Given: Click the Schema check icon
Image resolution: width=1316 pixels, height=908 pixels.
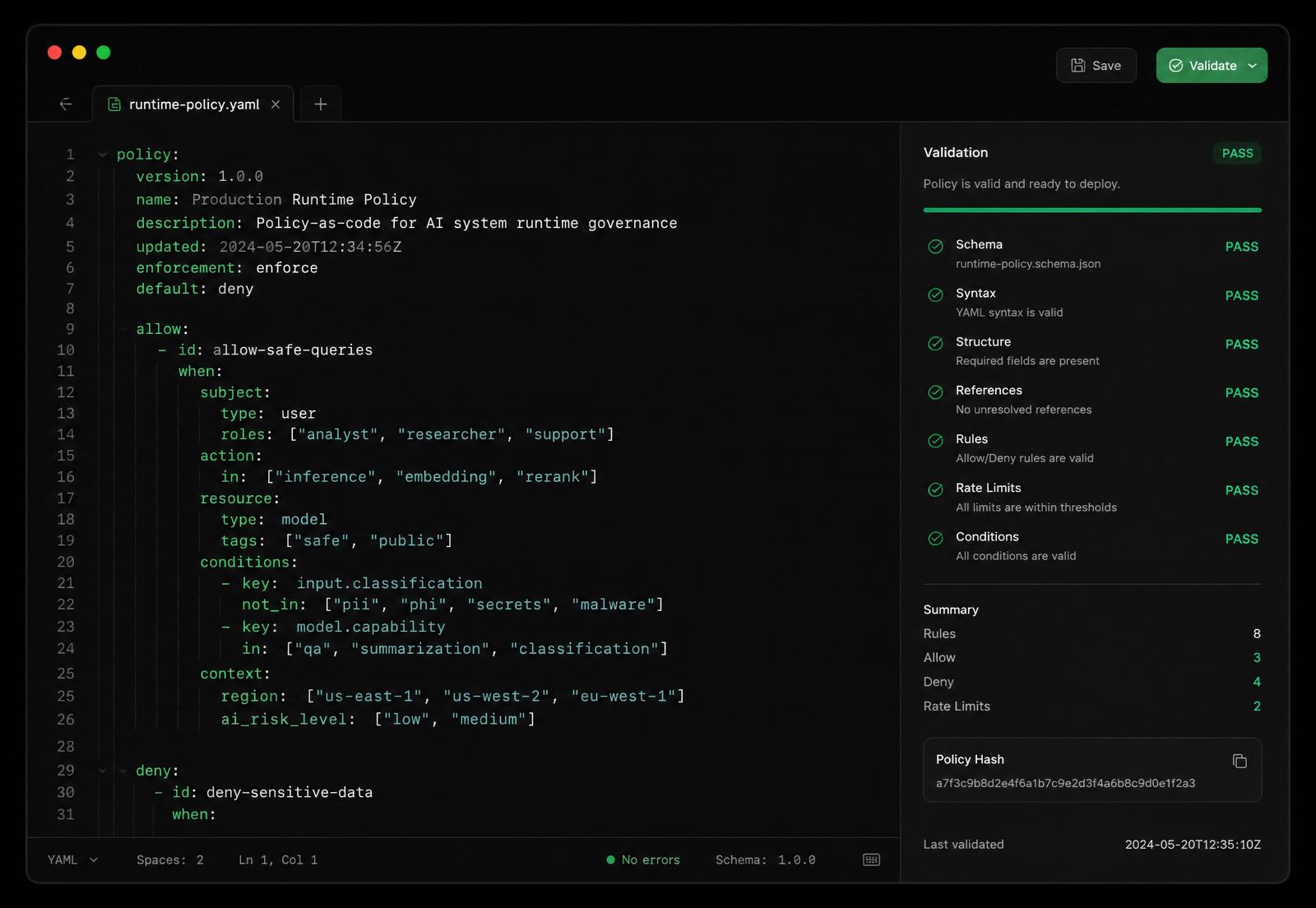Looking at the screenshot, I should pos(935,246).
